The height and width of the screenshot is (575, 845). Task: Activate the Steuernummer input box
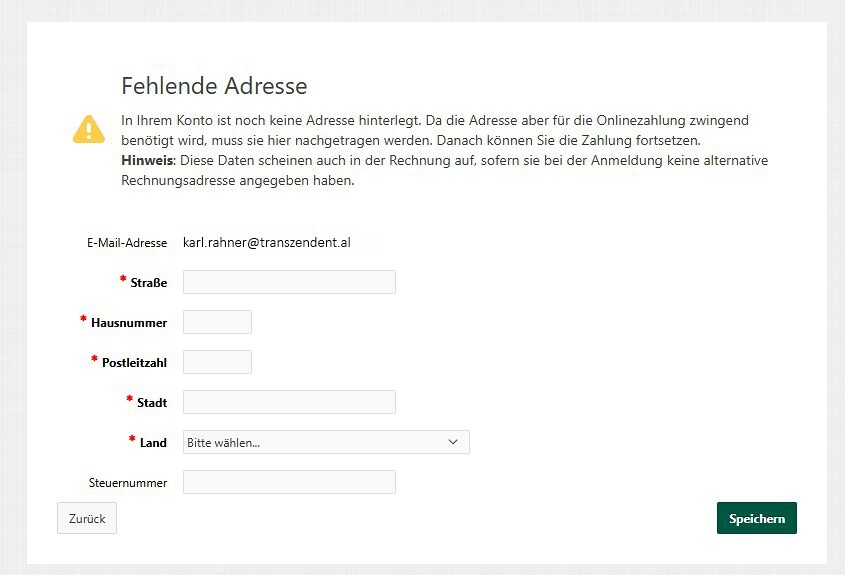tap(289, 482)
